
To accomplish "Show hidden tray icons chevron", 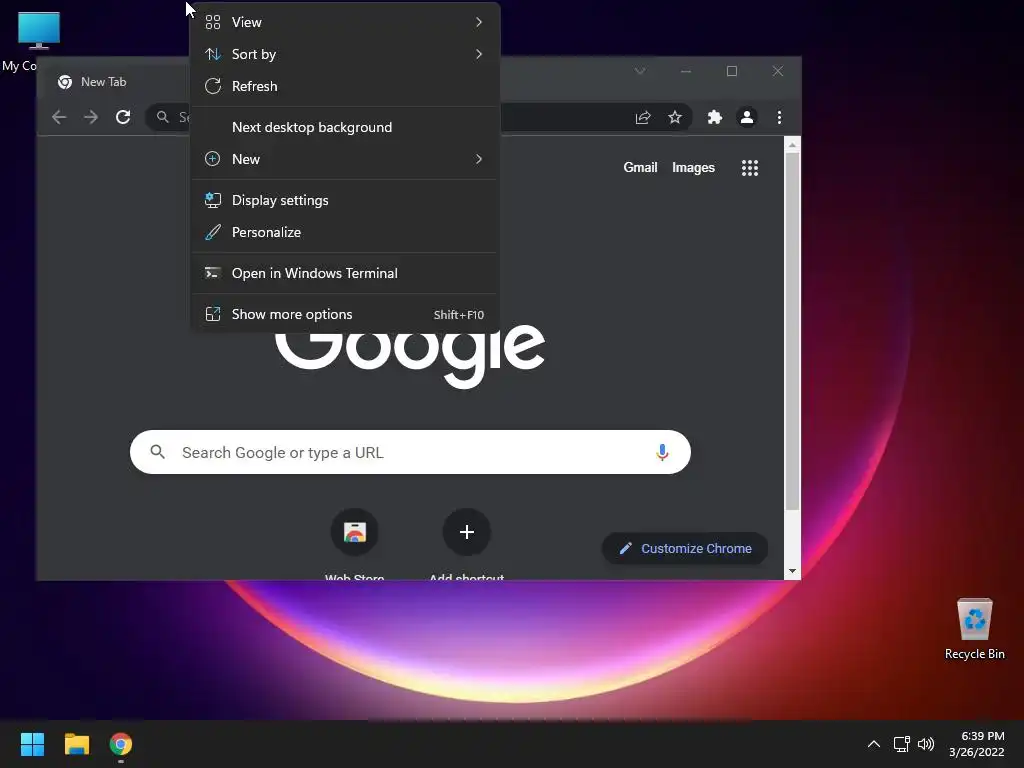I will point(874,744).
